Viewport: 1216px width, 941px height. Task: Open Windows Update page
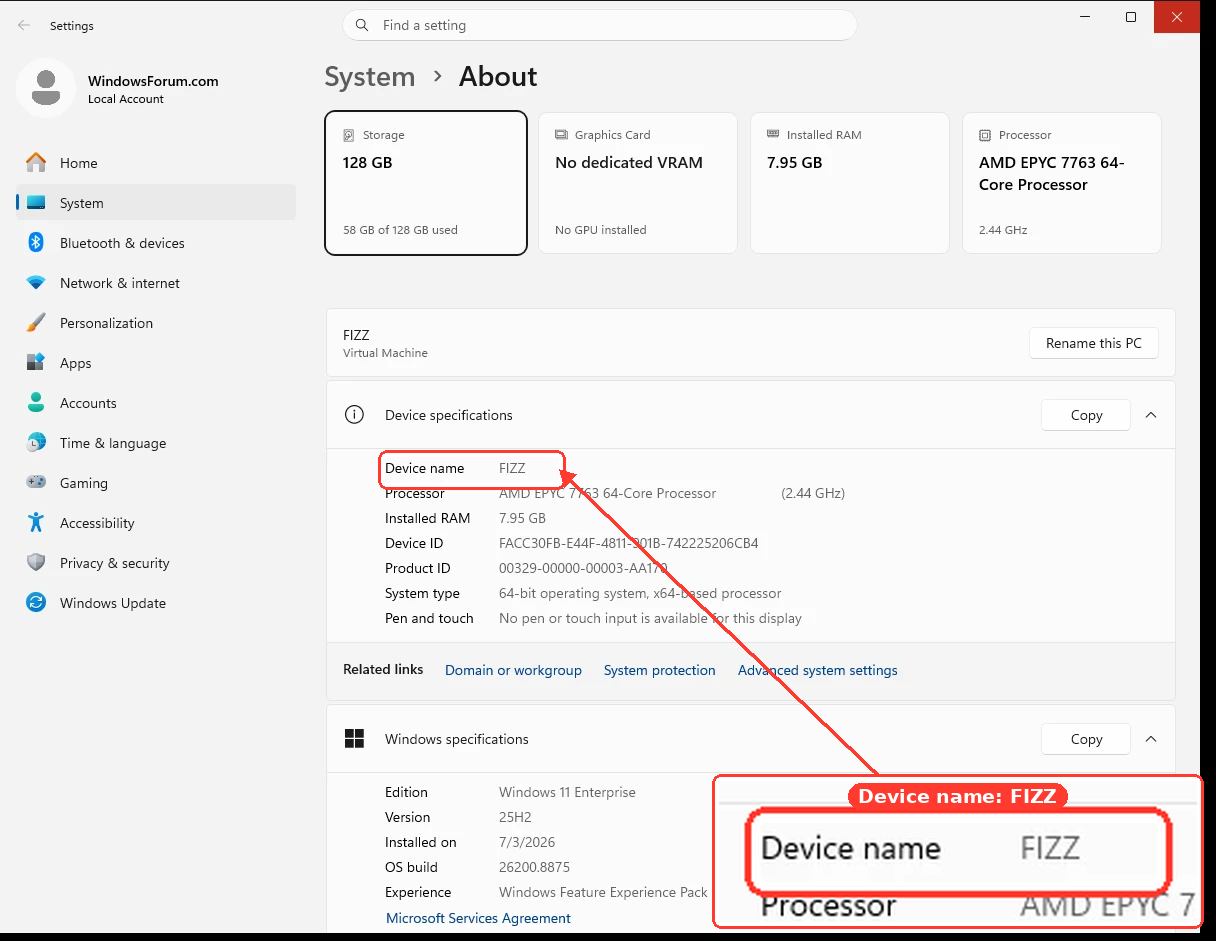point(156,603)
